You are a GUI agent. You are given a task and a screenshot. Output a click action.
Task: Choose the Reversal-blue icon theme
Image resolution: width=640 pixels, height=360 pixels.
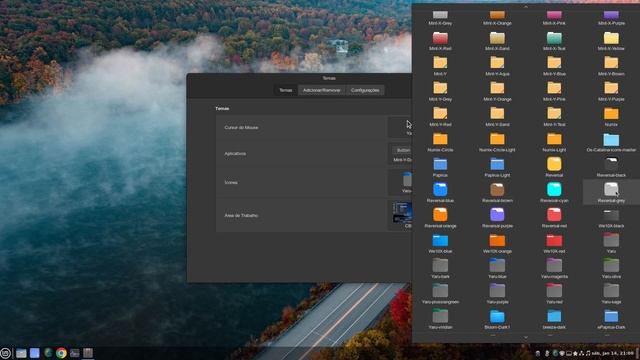pyautogui.click(x=440, y=193)
